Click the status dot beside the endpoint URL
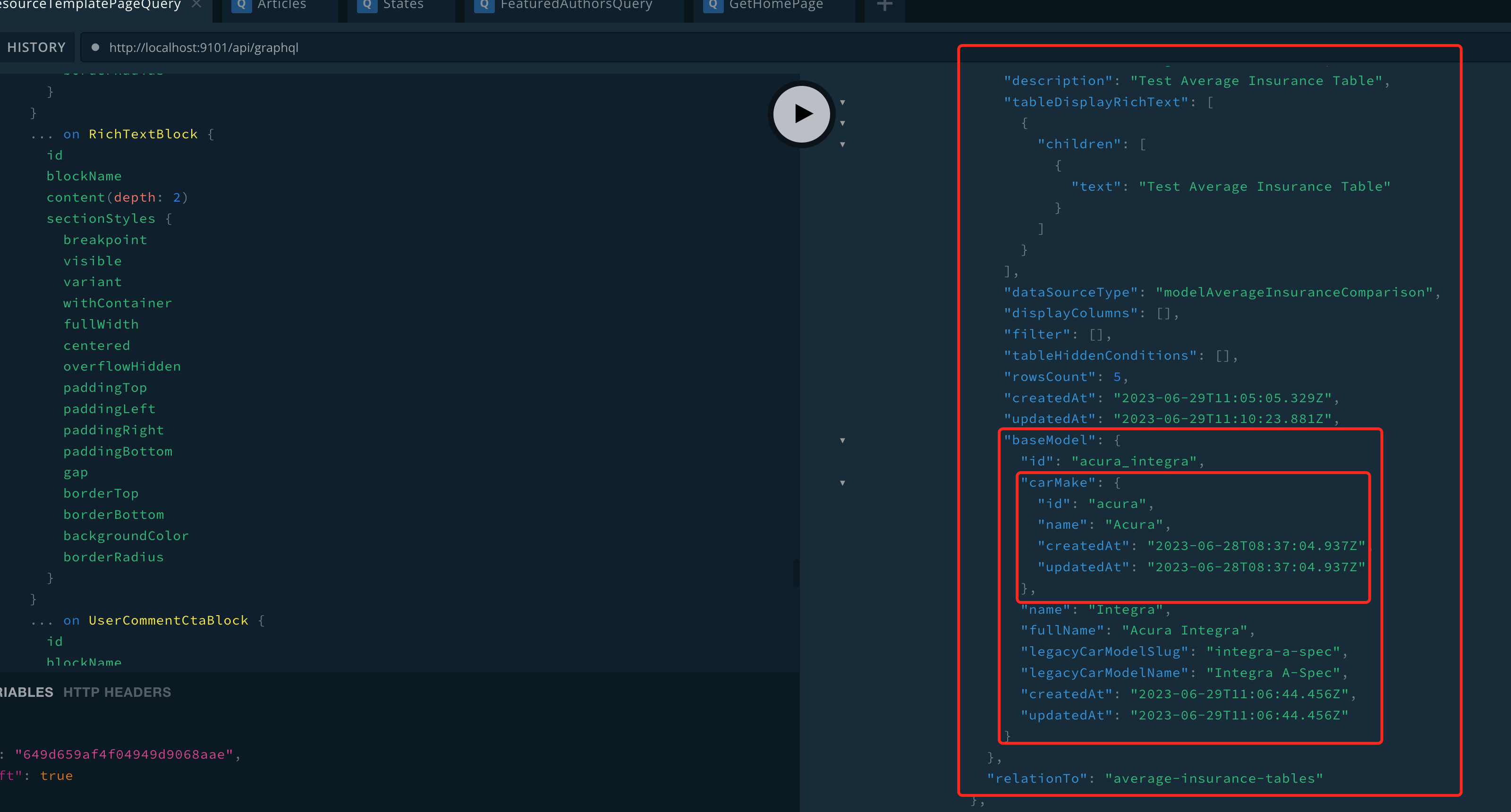The image size is (1511, 812). point(95,48)
